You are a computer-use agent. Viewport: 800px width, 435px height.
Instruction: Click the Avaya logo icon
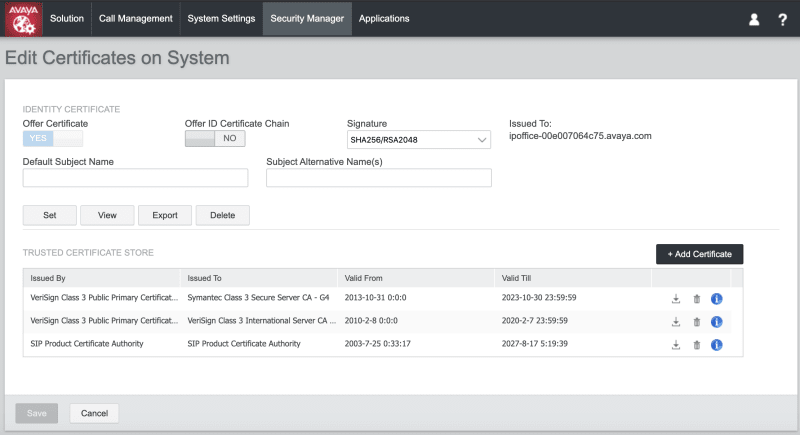tap(23, 19)
